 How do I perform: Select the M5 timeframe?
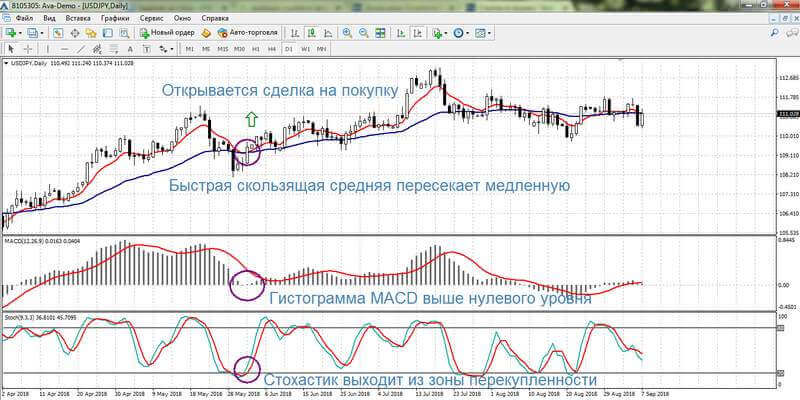[x=206, y=49]
